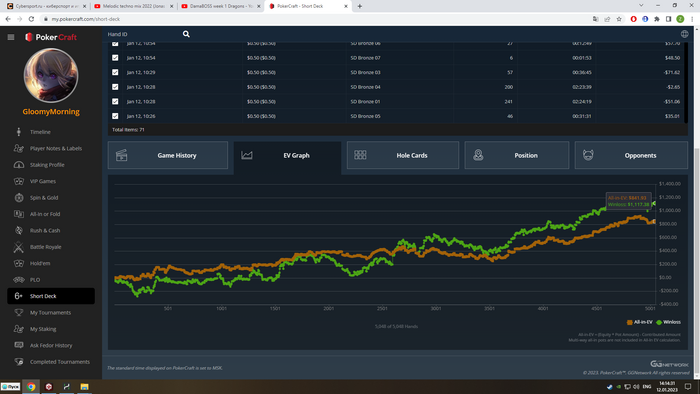Uncheck the SD Bronze 04 session row
Screen dimensions: 700x394
(115, 87)
